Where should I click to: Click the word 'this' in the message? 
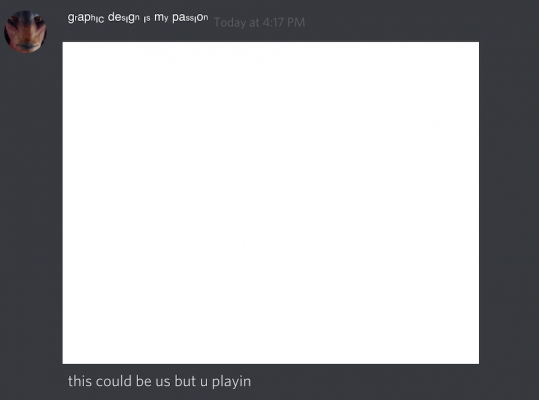point(79,381)
